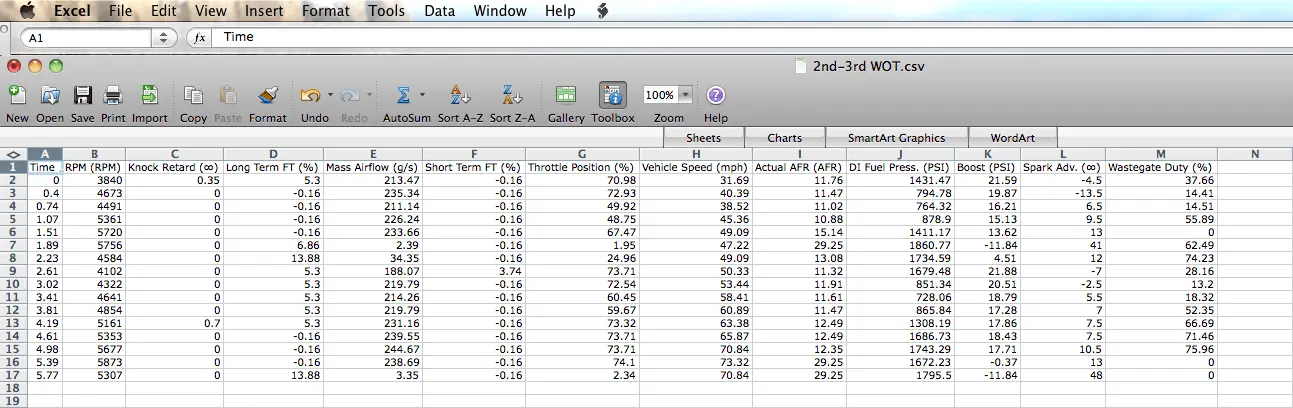Select the Format paintbrush icon
This screenshot has width=1293, height=408.
267,96
